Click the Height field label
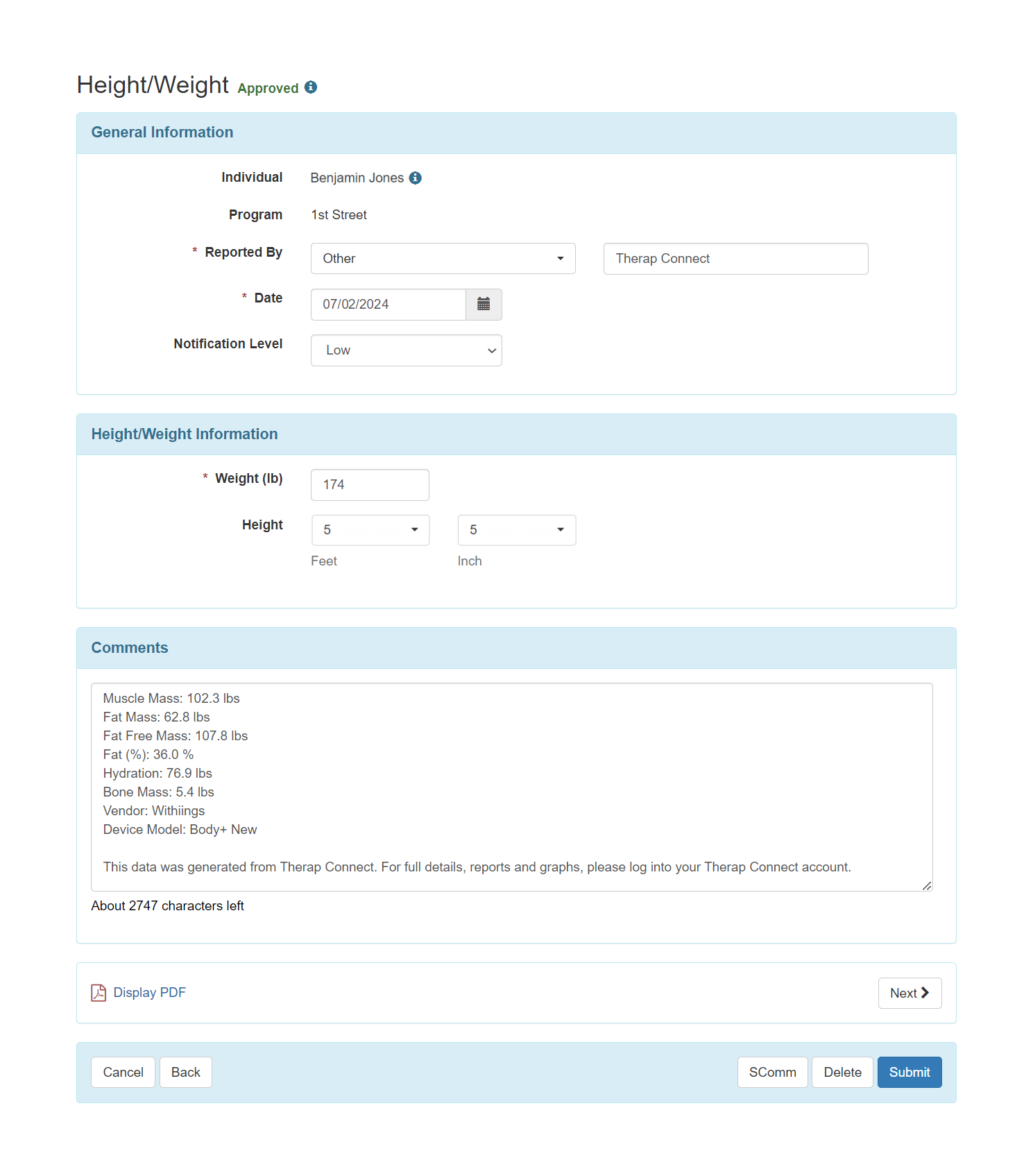Screen dimensions: 1033x1176 pos(262,525)
